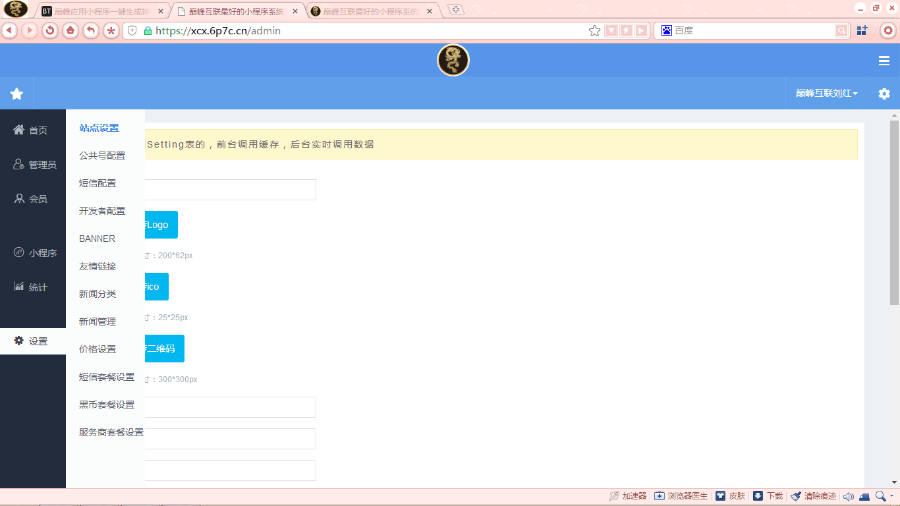
Task: Click the first text field below the notice
Action: pos(230,189)
